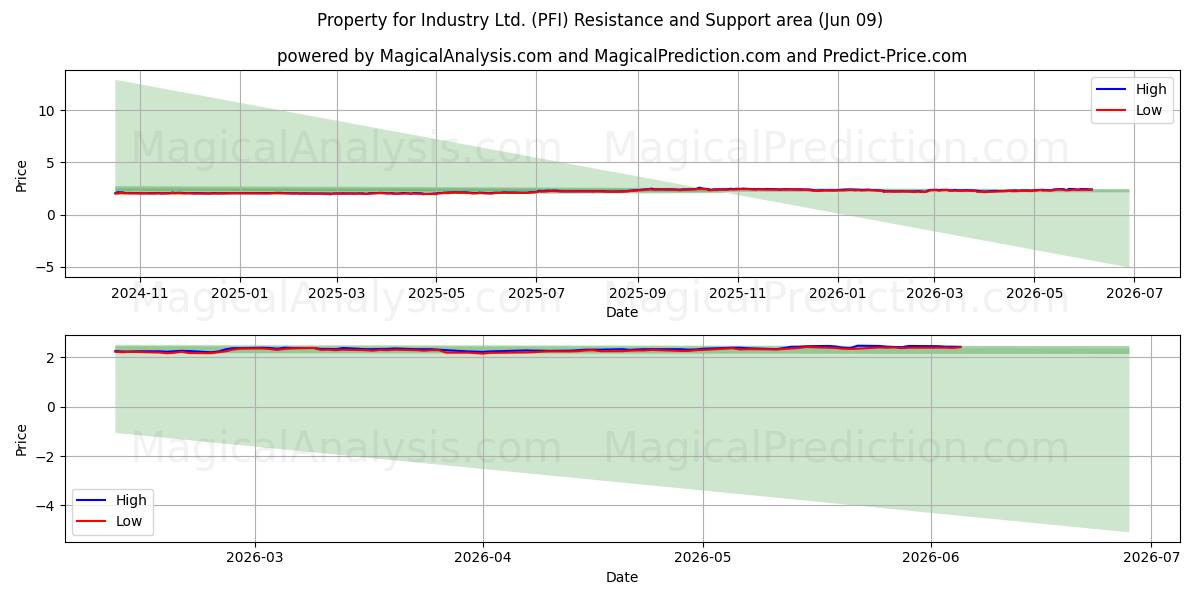Click the '2026-03' x-axis label in the bottom chart
The width and height of the screenshot is (1200, 600).
[x=255, y=560]
